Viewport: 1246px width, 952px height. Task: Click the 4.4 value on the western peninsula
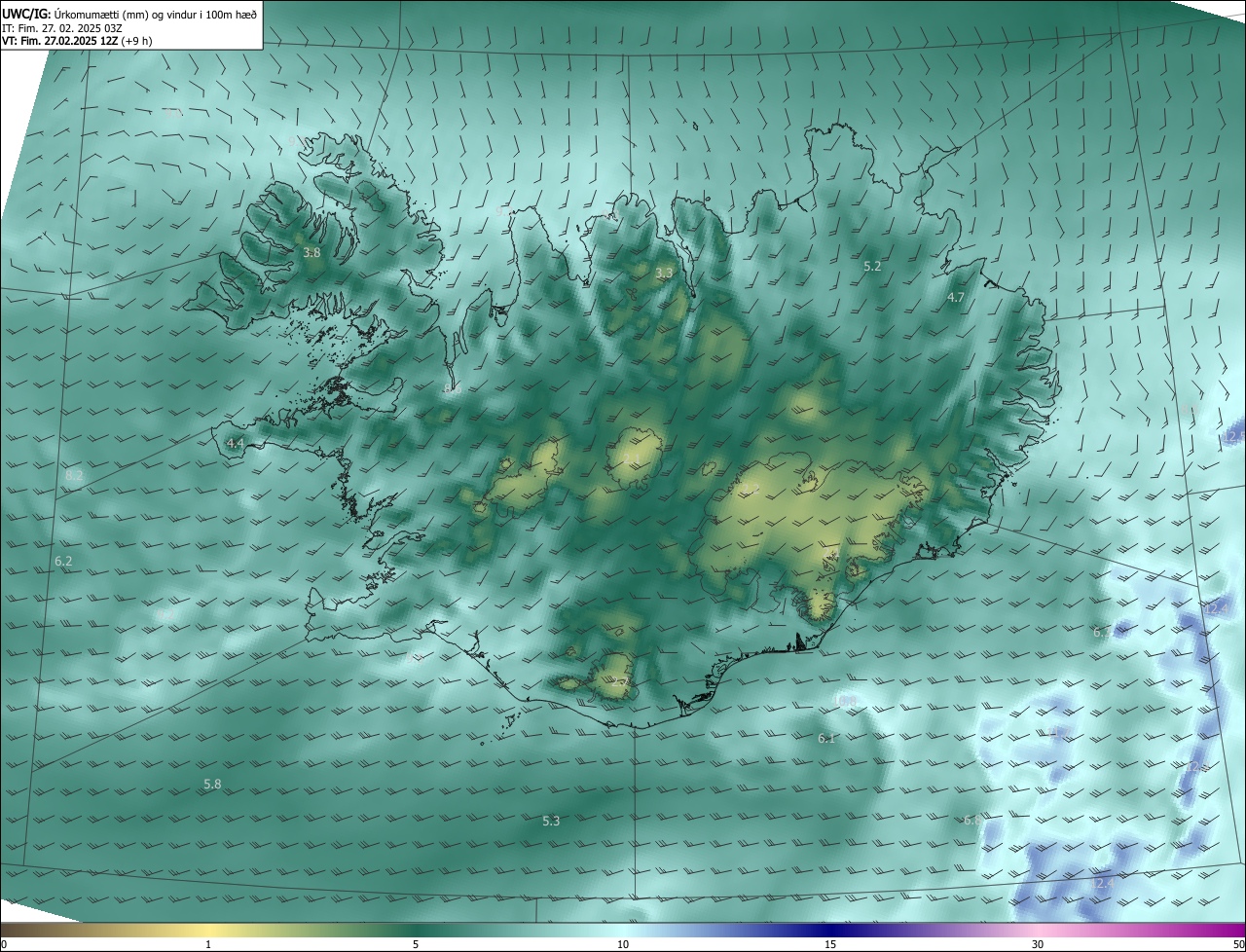235,443
